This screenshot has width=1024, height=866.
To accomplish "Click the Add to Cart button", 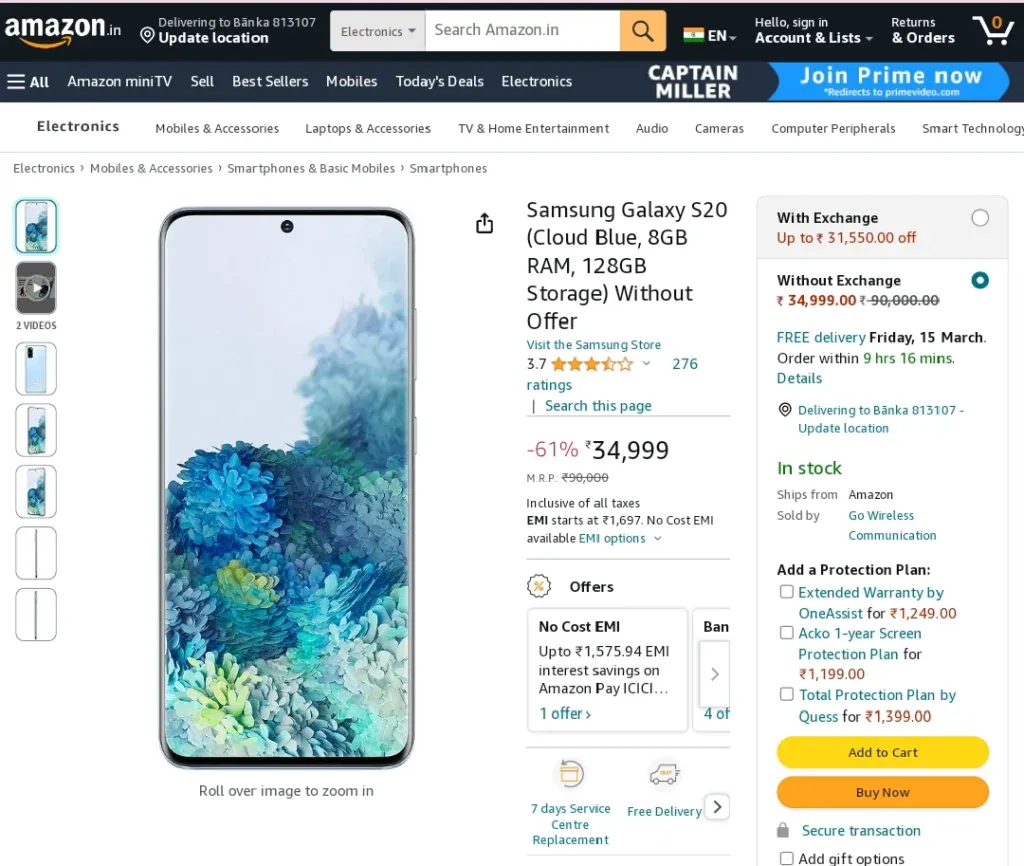I will click(x=882, y=752).
